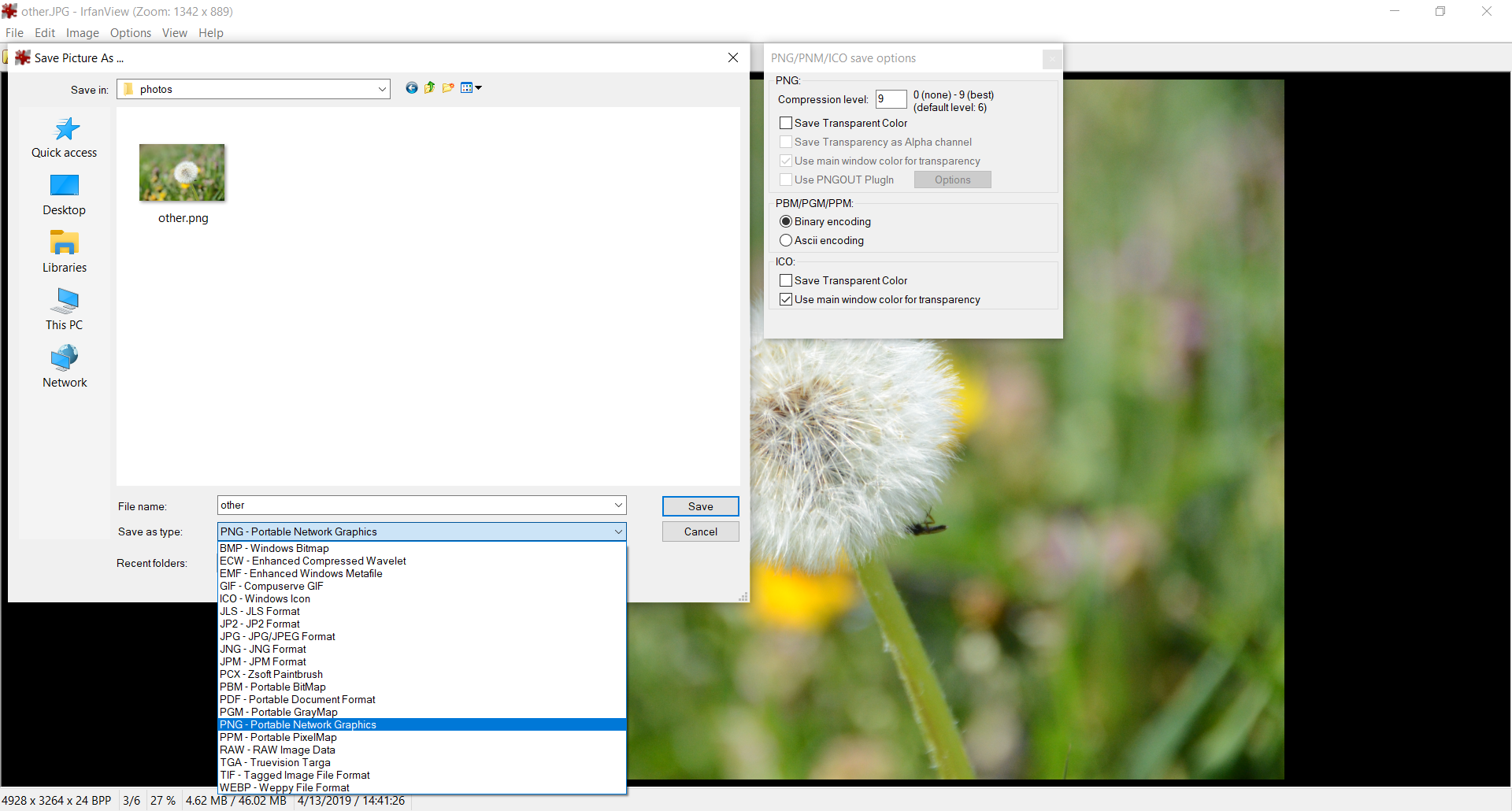This screenshot has height=811, width=1512.
Task: Open Network location in sidebar
Action: [x=65, y=368]
